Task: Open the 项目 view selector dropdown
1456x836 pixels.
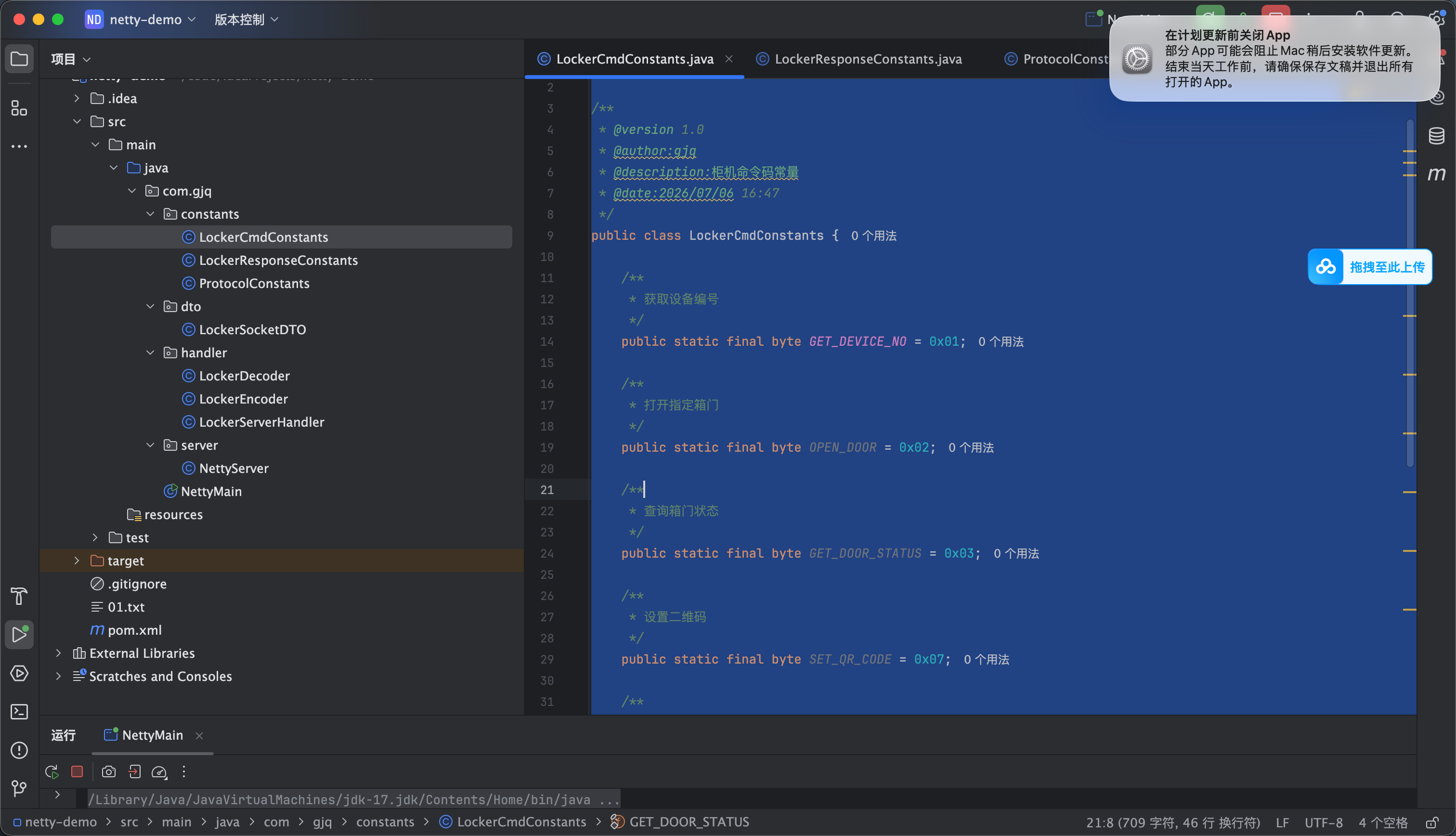Action: [x=71, y=59]
